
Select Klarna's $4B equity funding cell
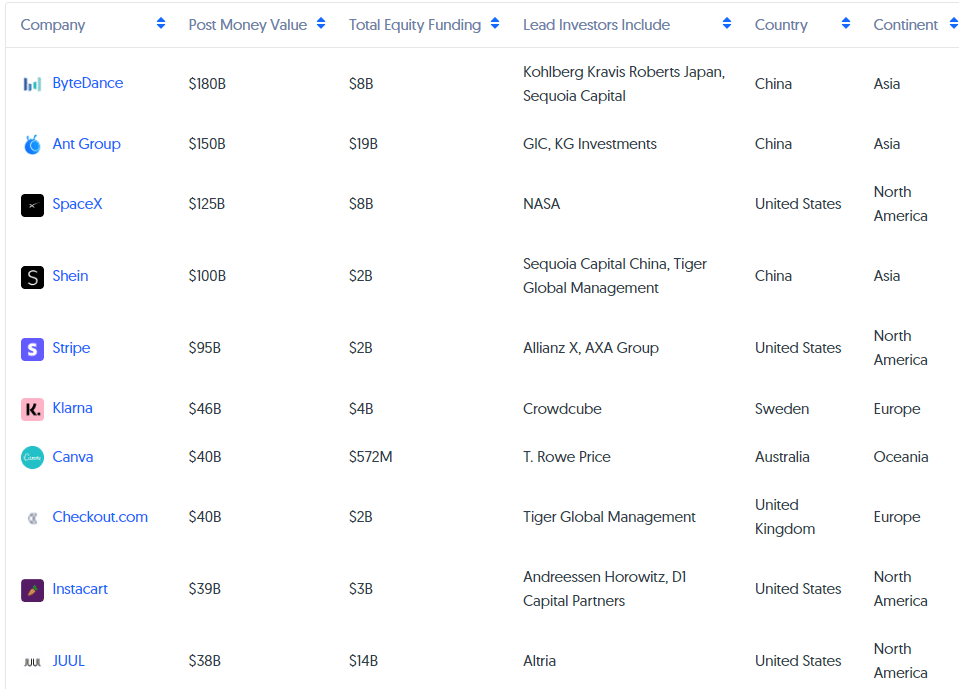(x=361, y=408)
